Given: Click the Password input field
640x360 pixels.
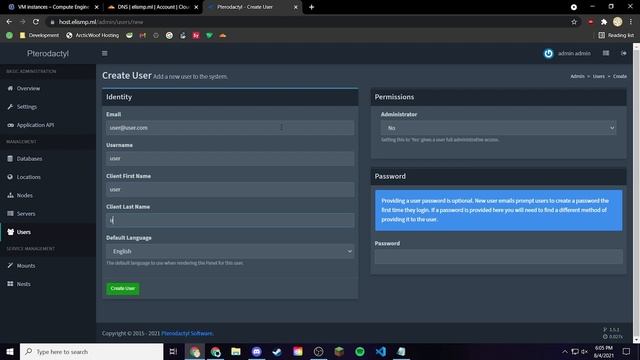Looking at the screenshot, I should (498, 257).
